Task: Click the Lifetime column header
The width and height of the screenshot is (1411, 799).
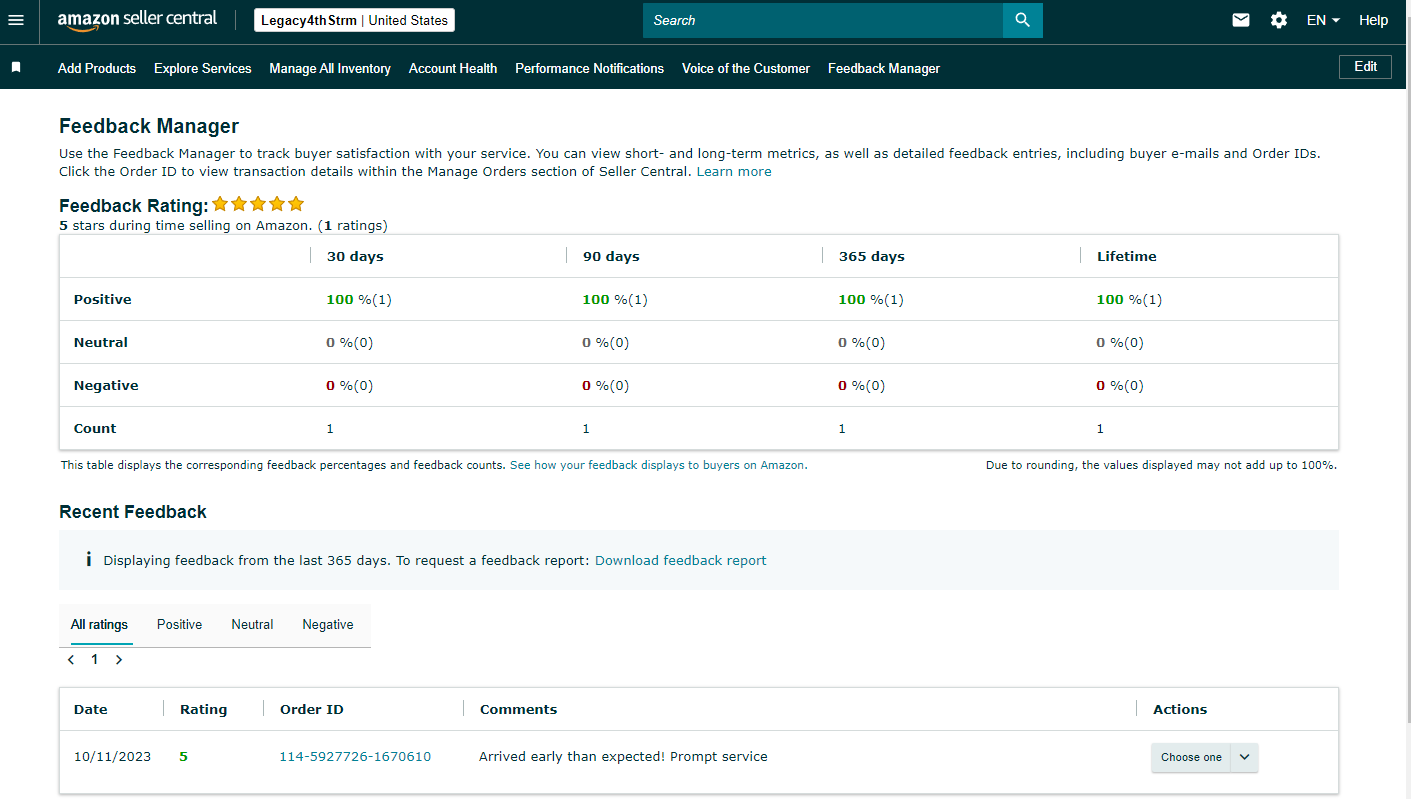Action: point(1127,256)
